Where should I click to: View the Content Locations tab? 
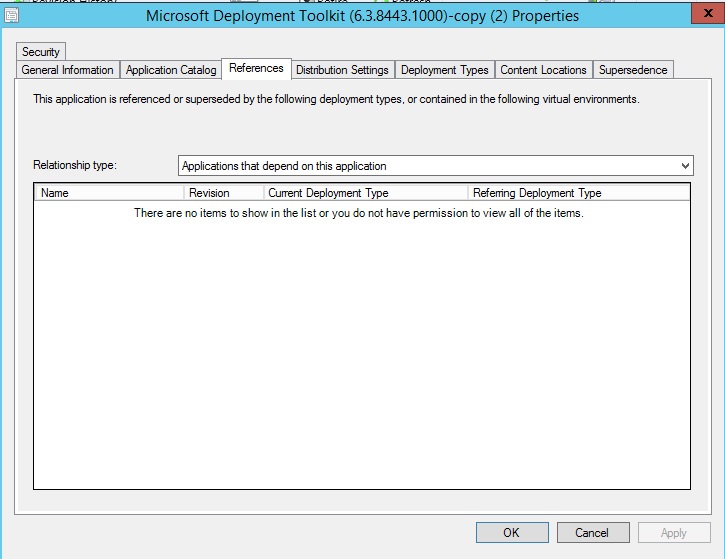click(x=543, y=70)
